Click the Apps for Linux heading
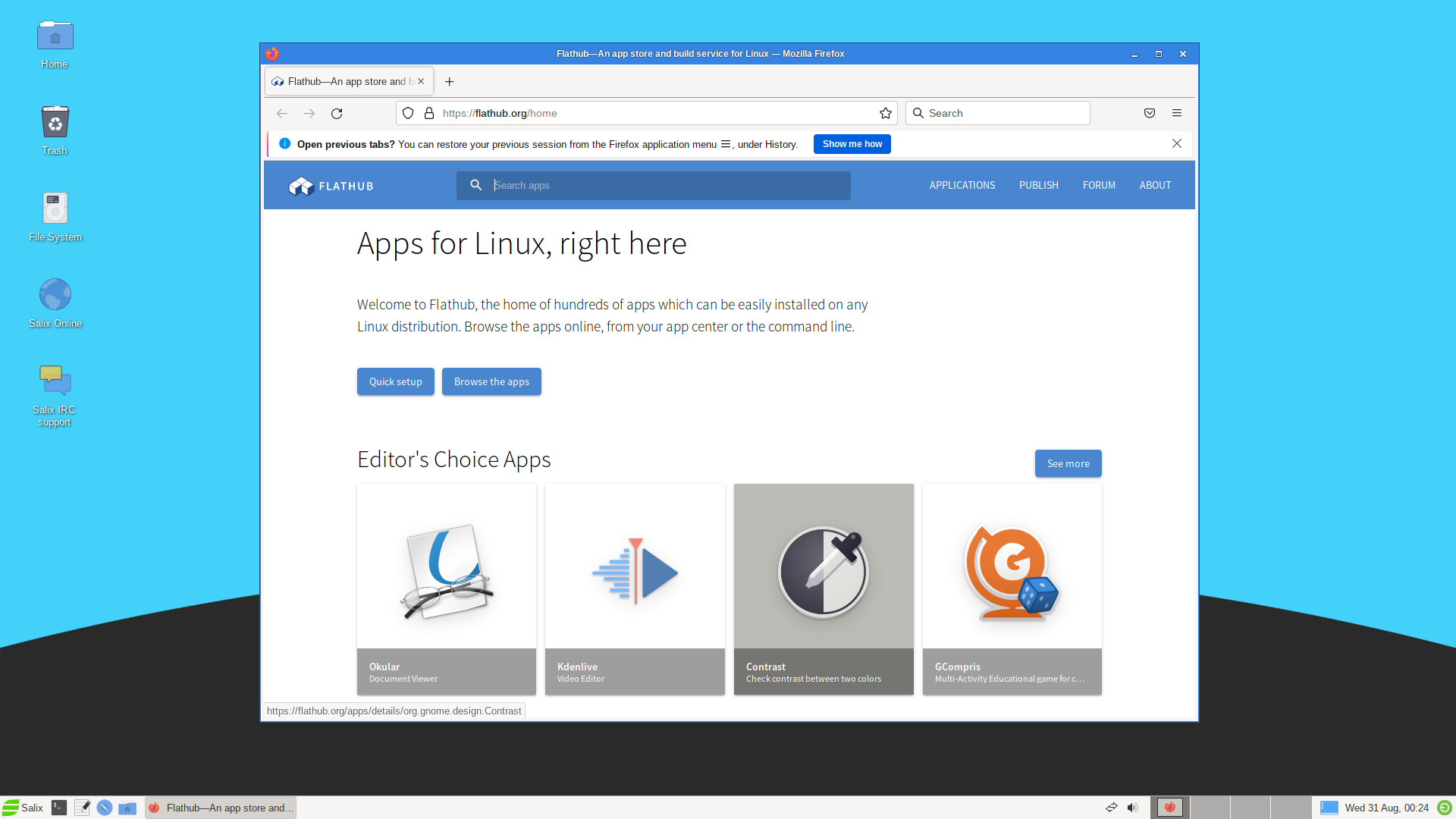 tap(522, 243)
